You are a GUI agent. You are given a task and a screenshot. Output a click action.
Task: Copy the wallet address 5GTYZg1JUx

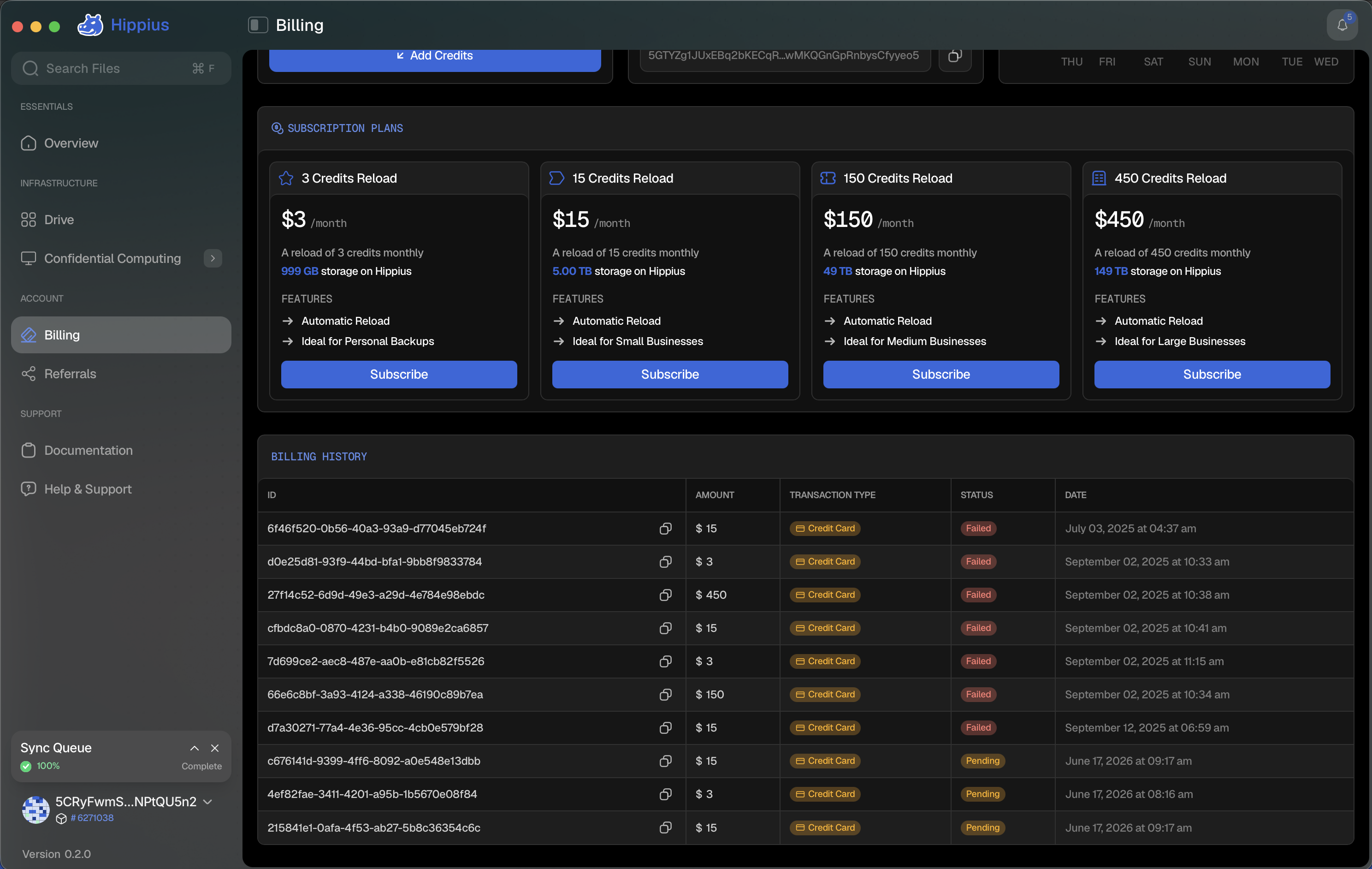[954, 56]
